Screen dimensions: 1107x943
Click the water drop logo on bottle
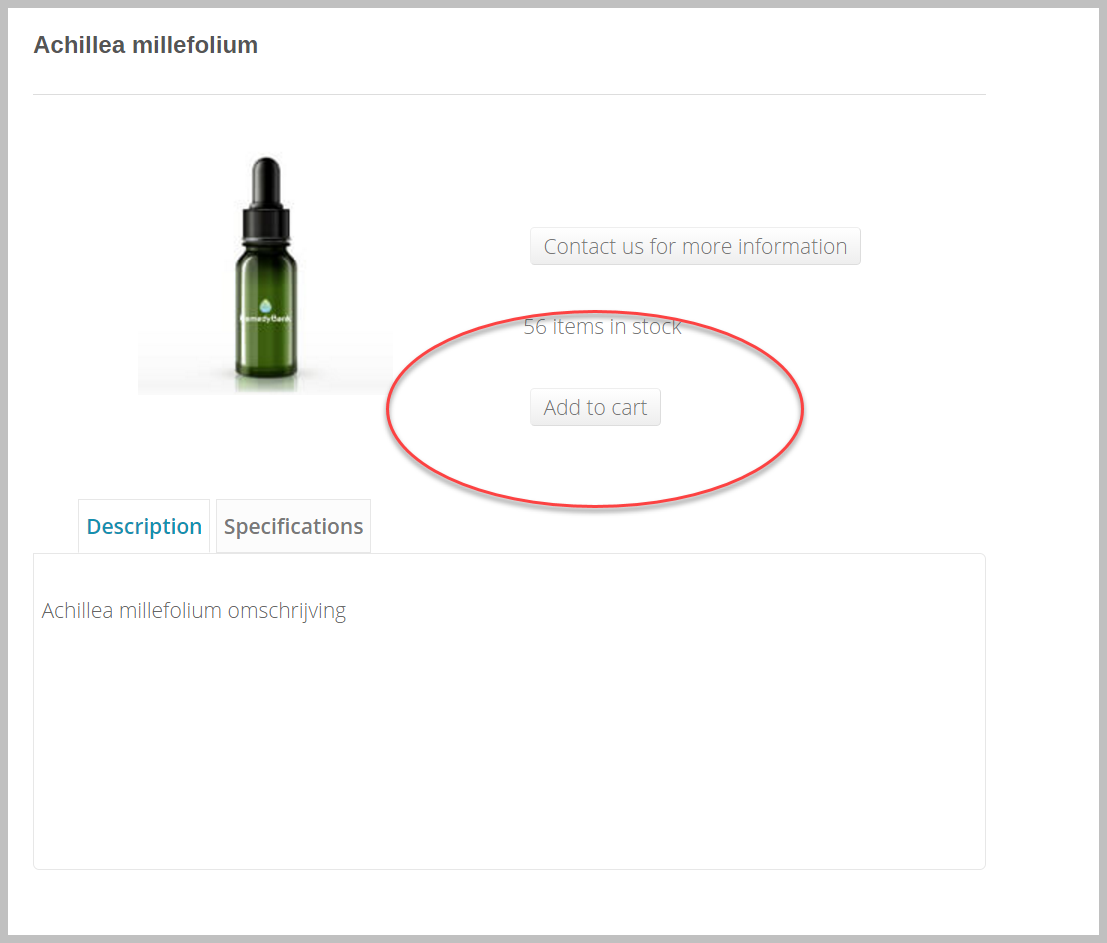click(x=265, y=306)
